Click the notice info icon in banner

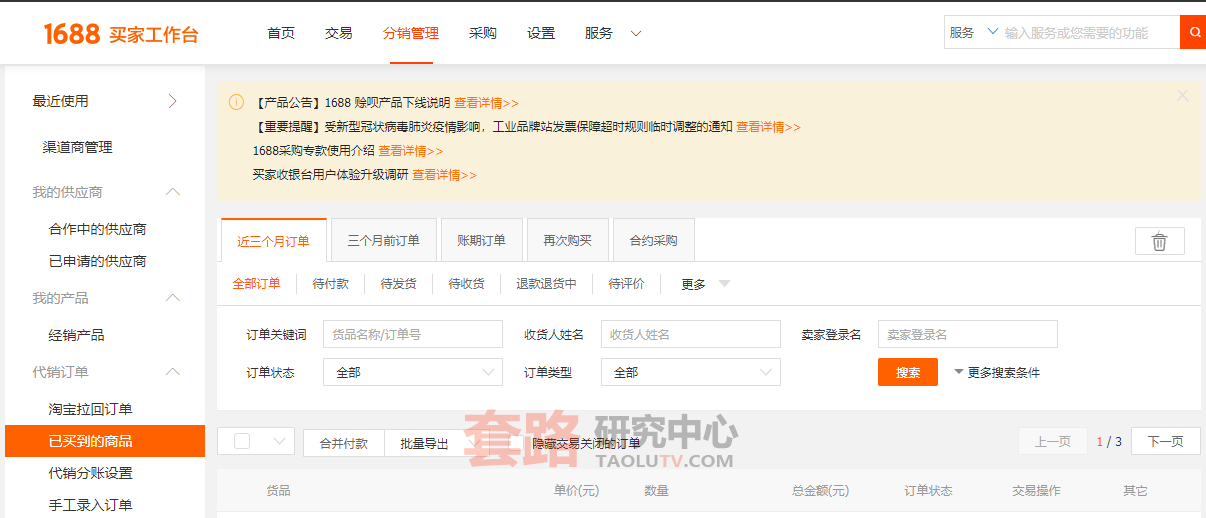point(236,102)
